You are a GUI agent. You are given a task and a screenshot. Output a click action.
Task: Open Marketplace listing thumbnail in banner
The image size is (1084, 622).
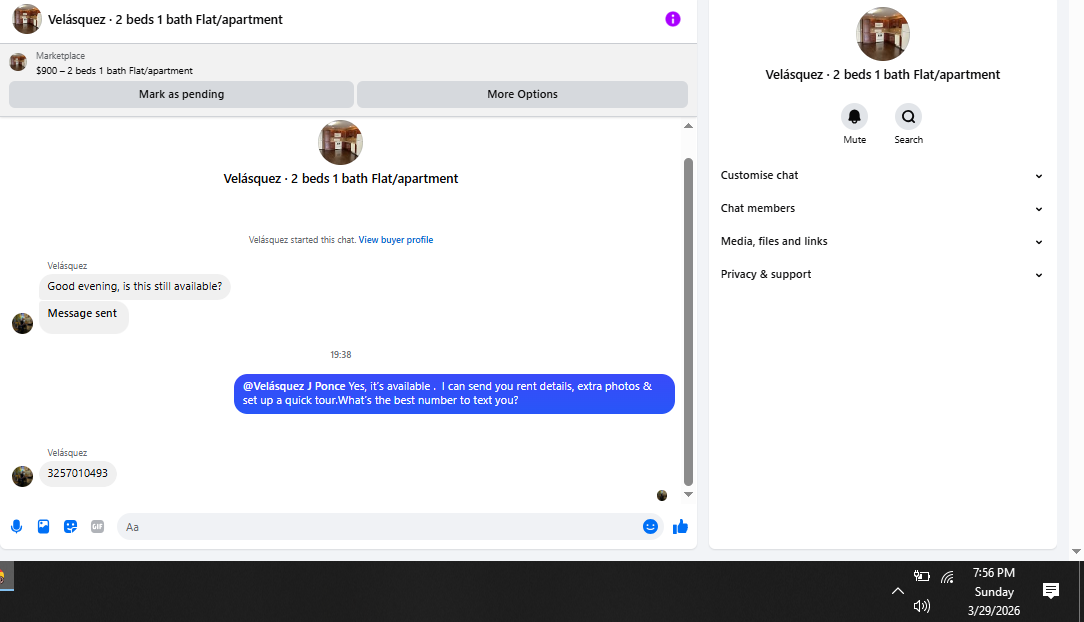18,62
